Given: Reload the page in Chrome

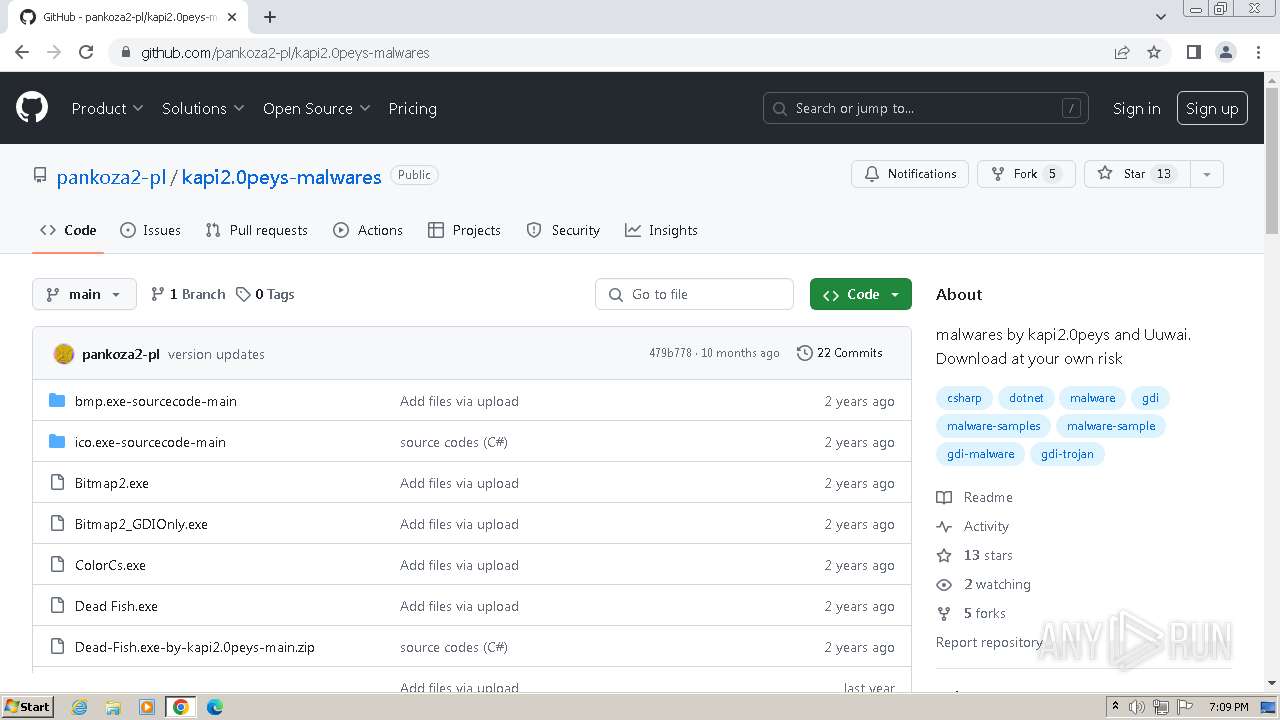Looking at the screenshot, I should 86,52.
